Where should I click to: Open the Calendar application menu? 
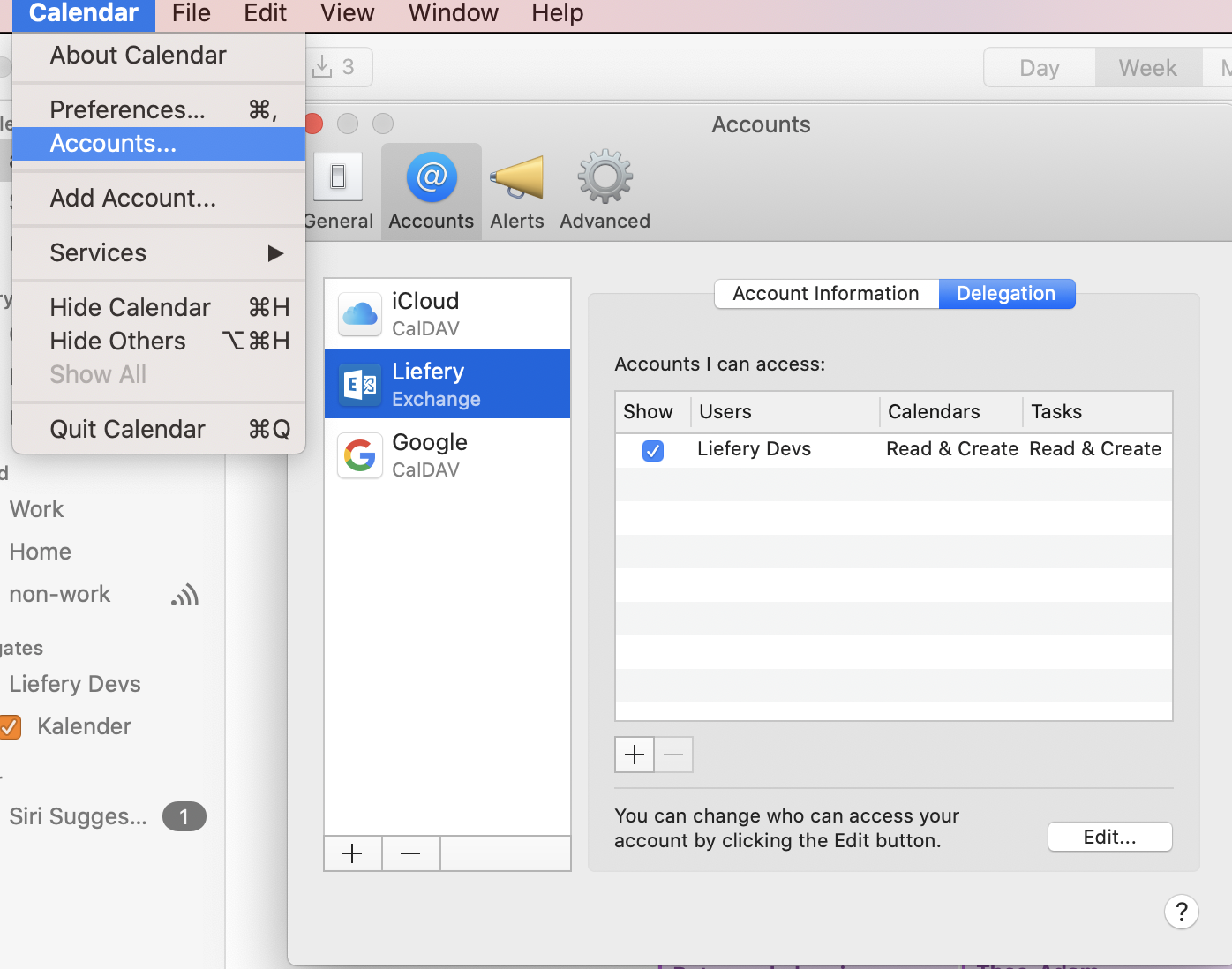pos(84,13)
